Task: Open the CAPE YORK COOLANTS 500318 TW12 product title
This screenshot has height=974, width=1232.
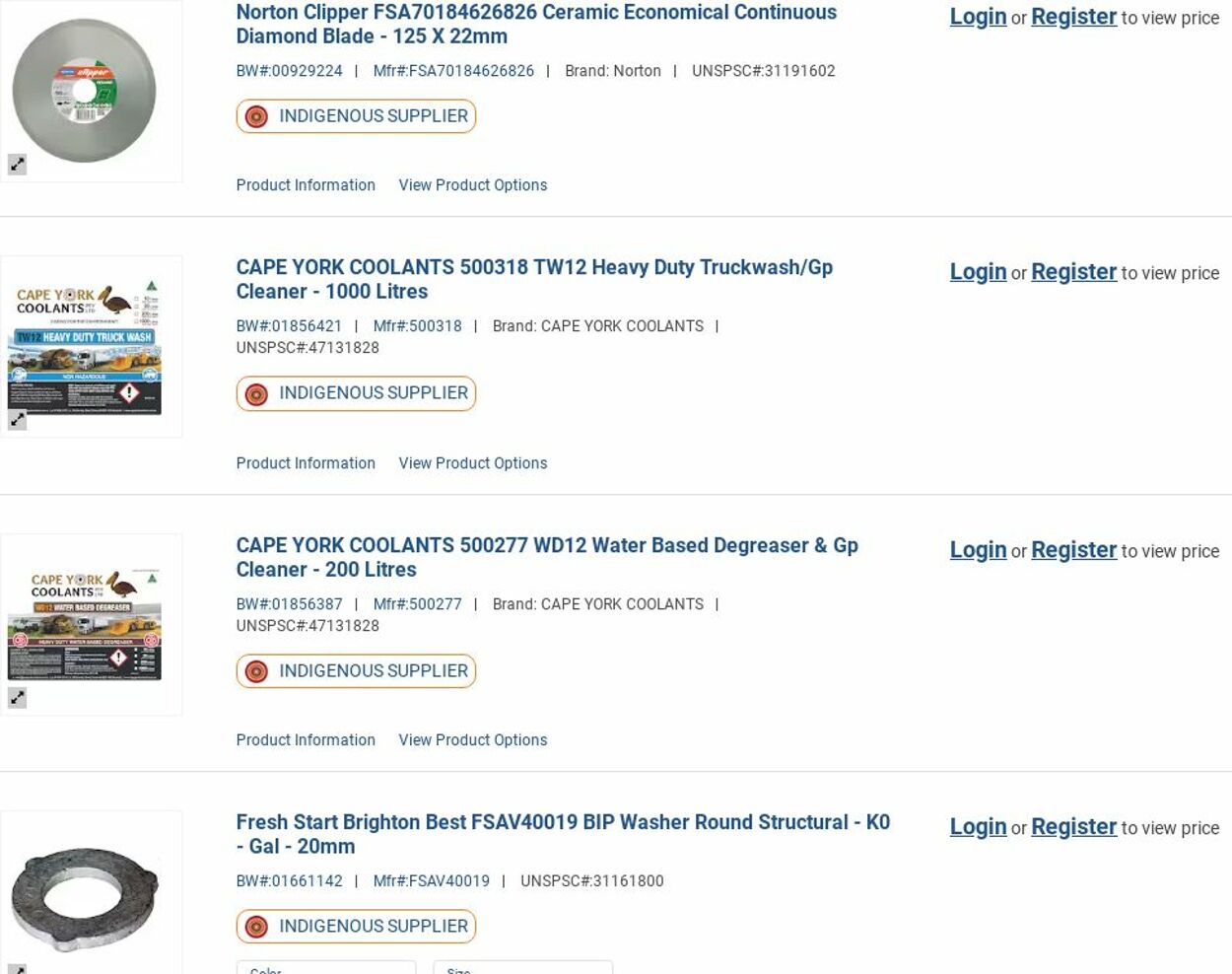Action: (533, 279)
